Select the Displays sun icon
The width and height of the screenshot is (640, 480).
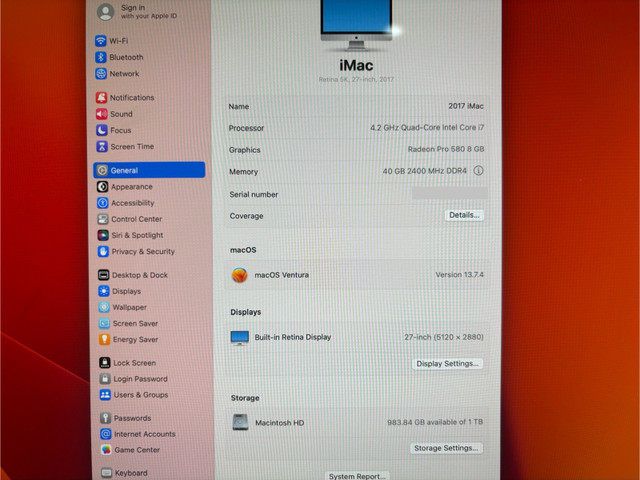[104, 291]
